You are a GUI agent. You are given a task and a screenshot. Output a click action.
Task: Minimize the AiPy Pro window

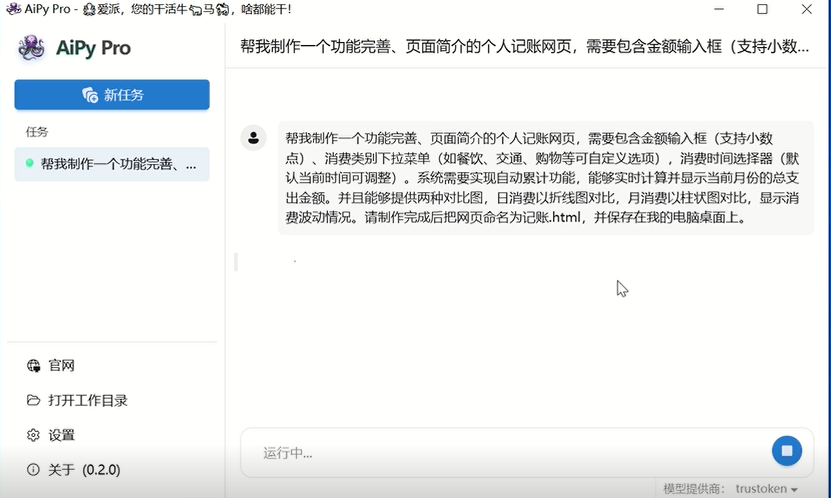coord(719,9)
